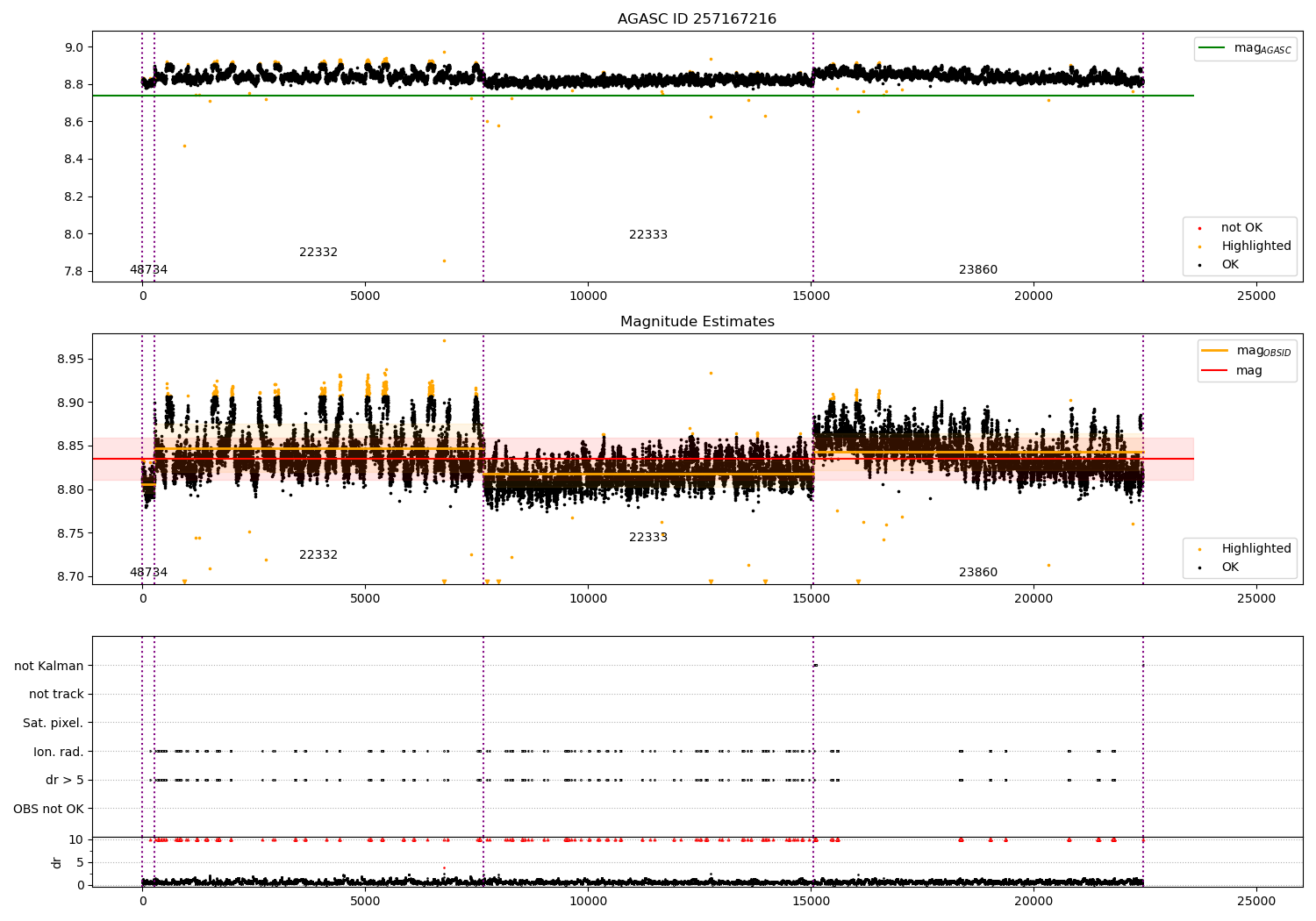1316x921 pixels.
Task: Click the 7.8 y-axis tick in top panel
Action: point(75,272)
